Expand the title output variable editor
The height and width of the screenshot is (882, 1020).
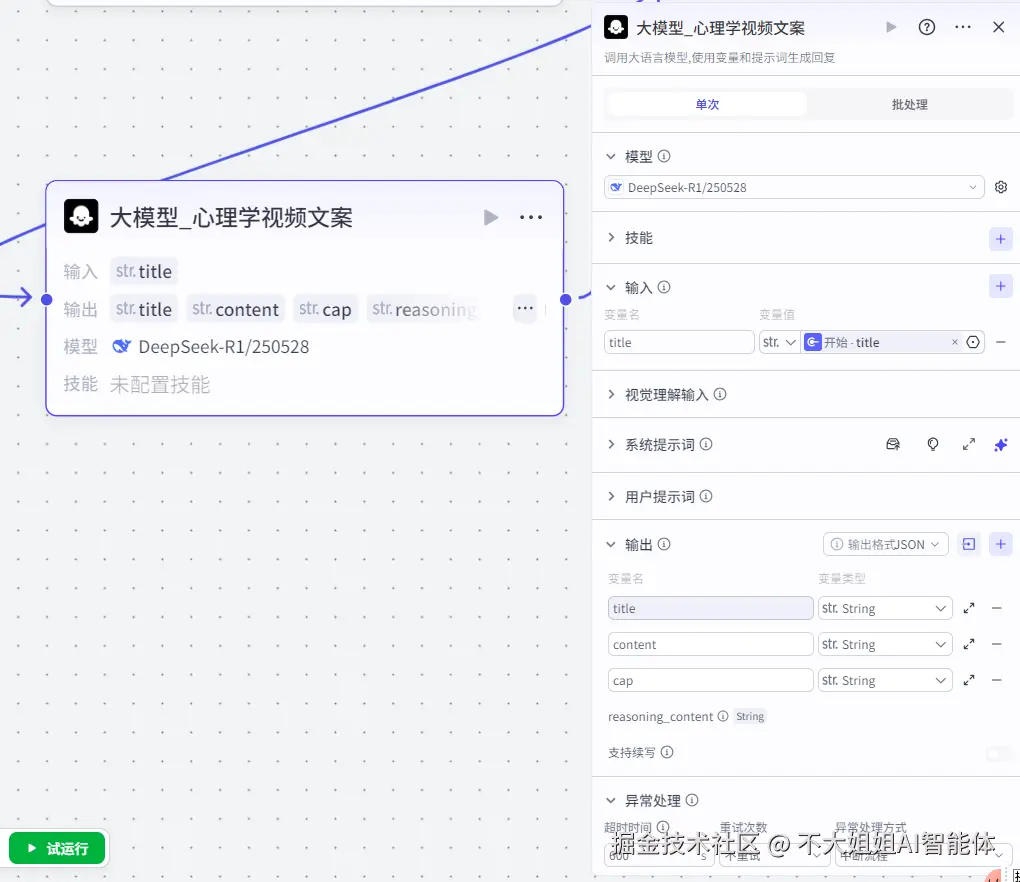click(x=968, y=607)
